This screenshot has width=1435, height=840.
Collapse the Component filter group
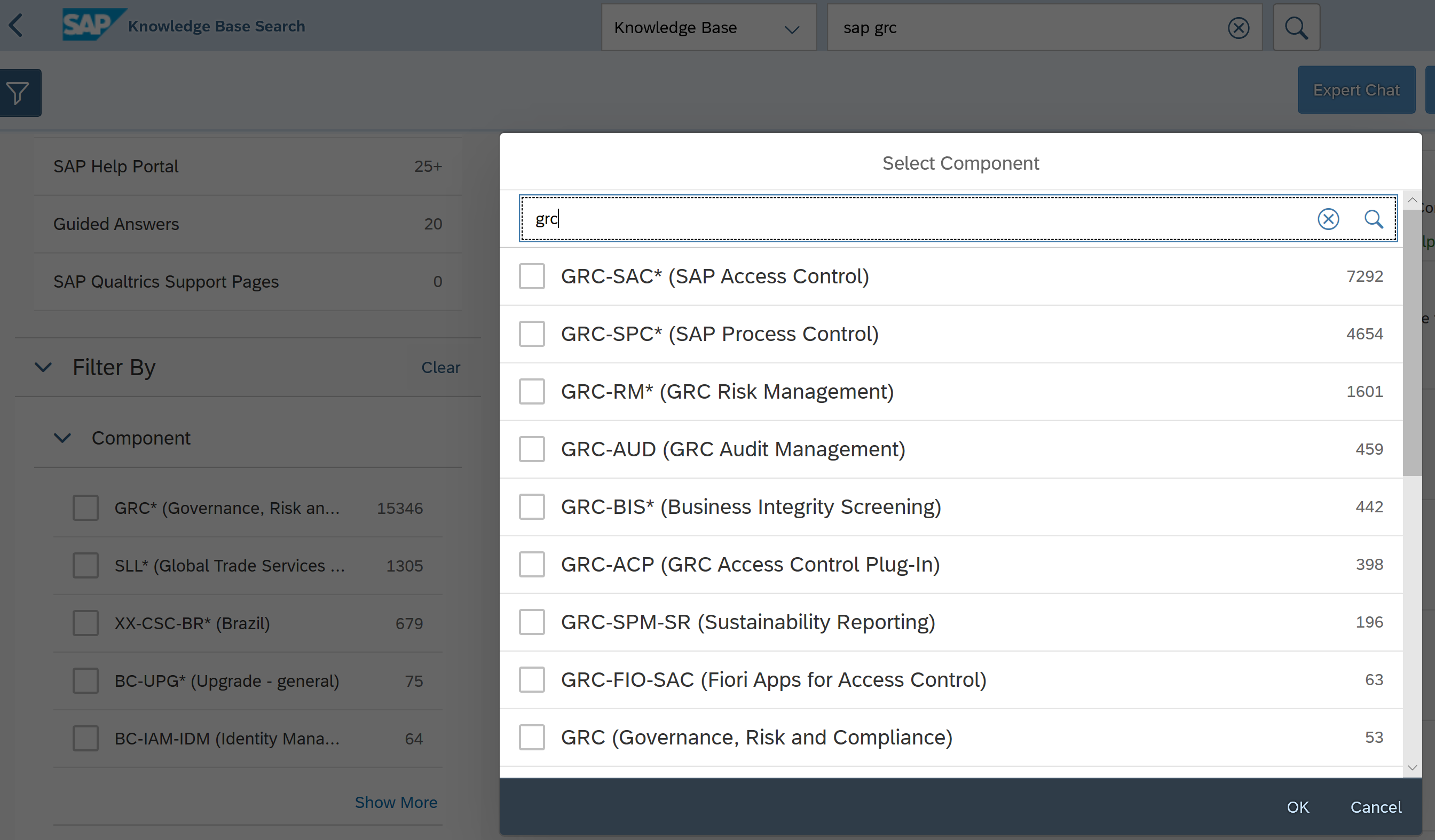[x=62, y=438]
